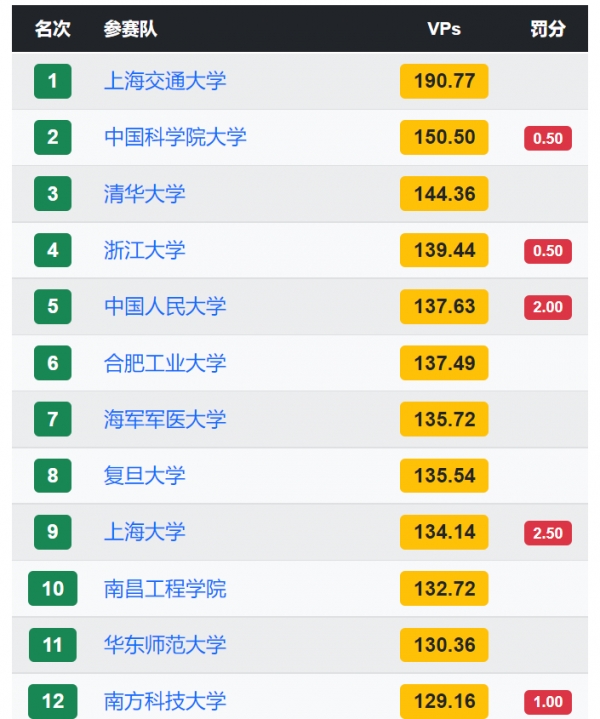Click the 罚分 column header
600x719 pixels.
coord(548,29)
